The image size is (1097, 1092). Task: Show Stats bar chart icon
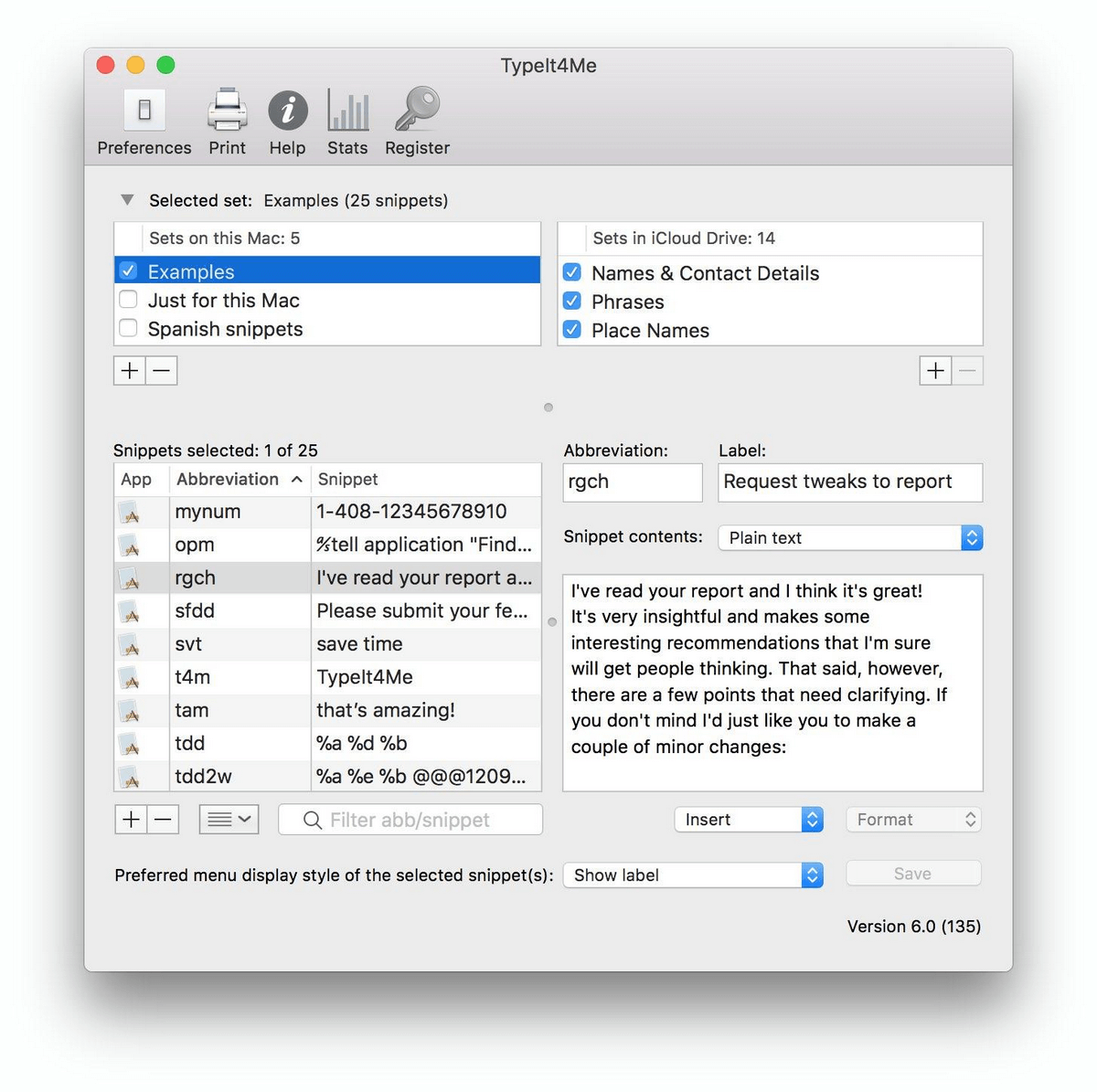[x=347, y=111]
